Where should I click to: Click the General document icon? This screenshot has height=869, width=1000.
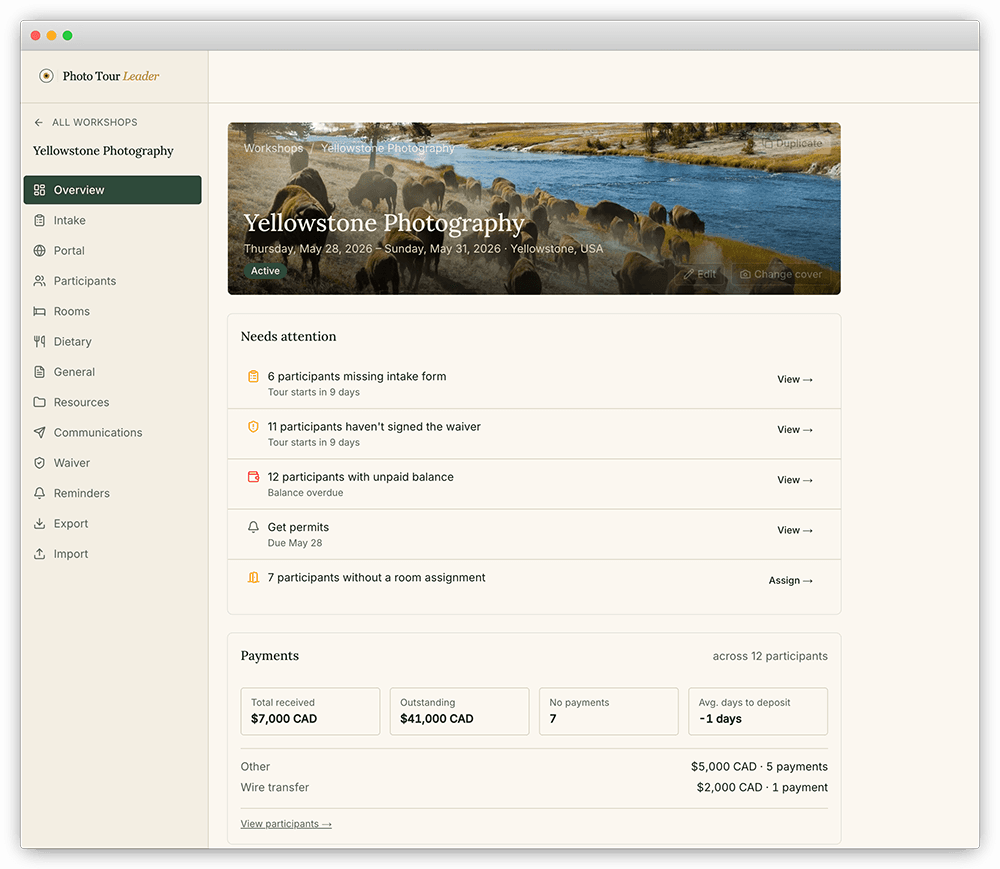coord(40,372)
